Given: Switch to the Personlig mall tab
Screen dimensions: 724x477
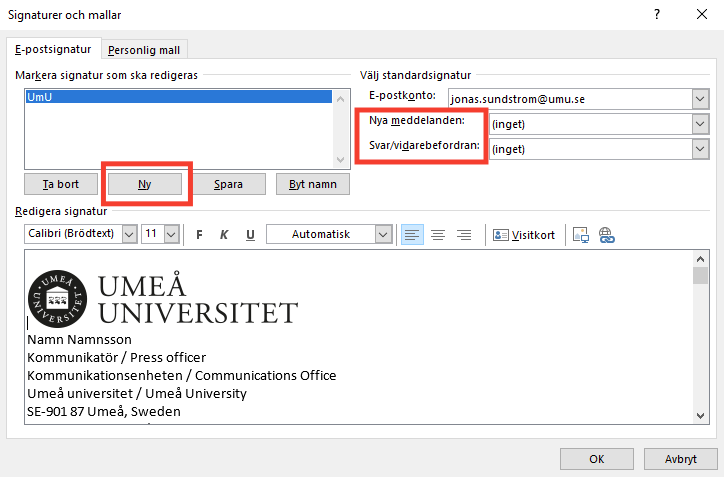Looking at the screenshot, I should (x=144, y=50).
